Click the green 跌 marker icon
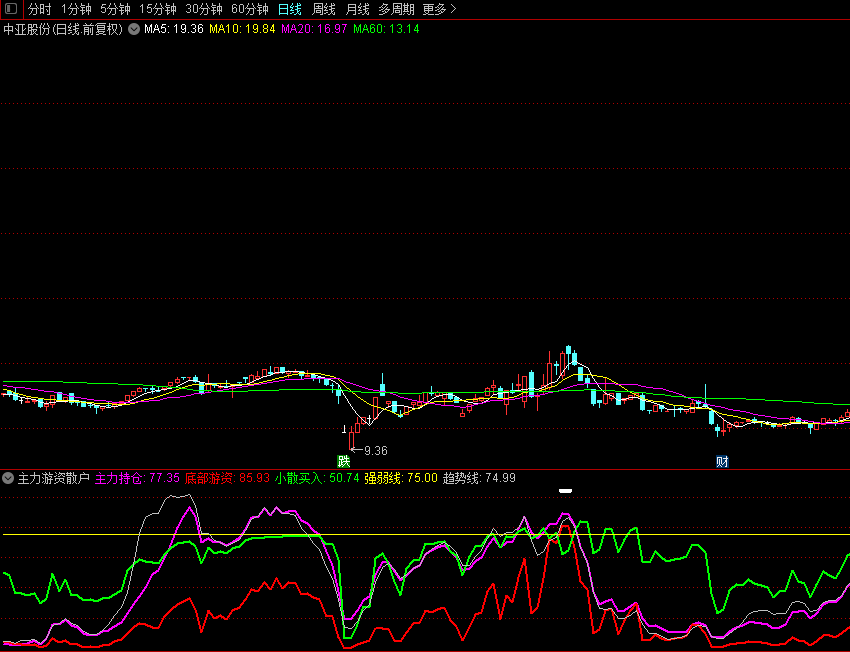This screenshot has width=850, height=652. pos(344,461)
